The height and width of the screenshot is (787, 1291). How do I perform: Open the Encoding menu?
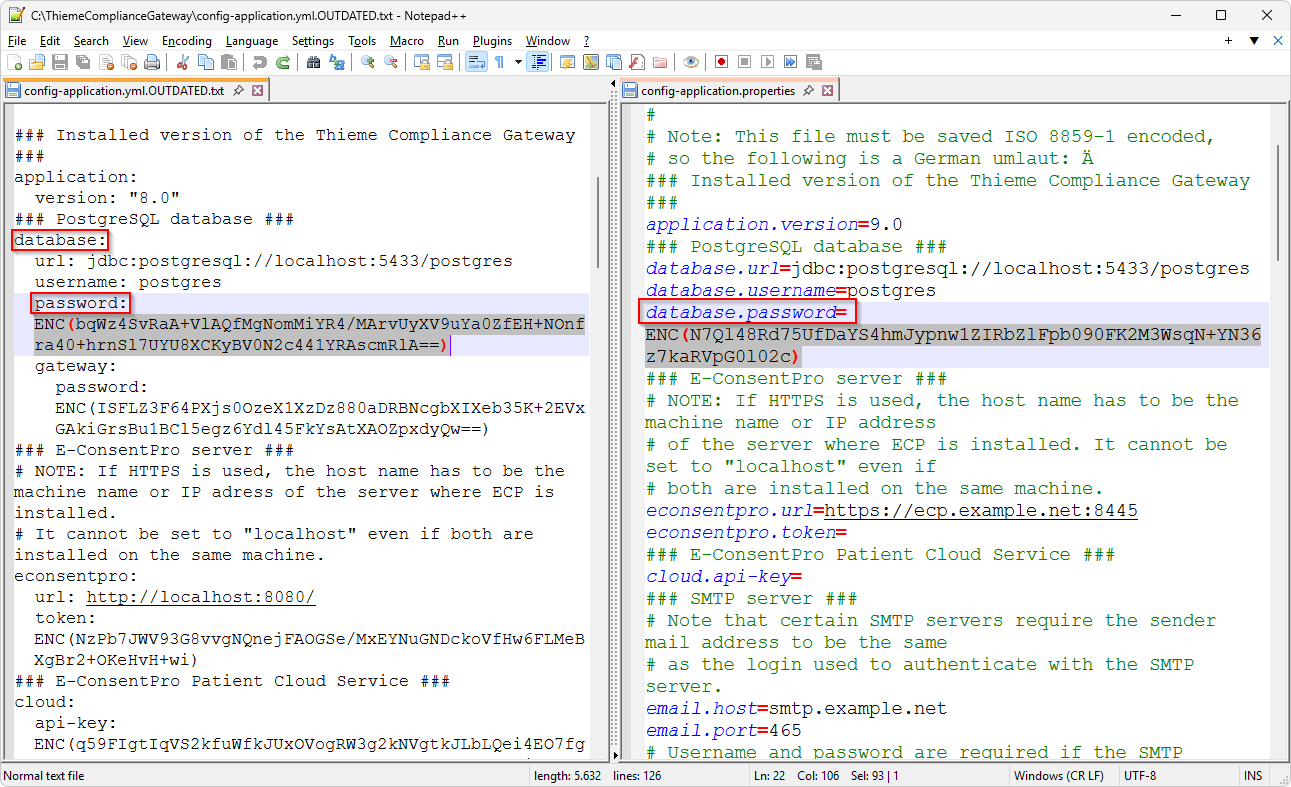pos(186,41)
